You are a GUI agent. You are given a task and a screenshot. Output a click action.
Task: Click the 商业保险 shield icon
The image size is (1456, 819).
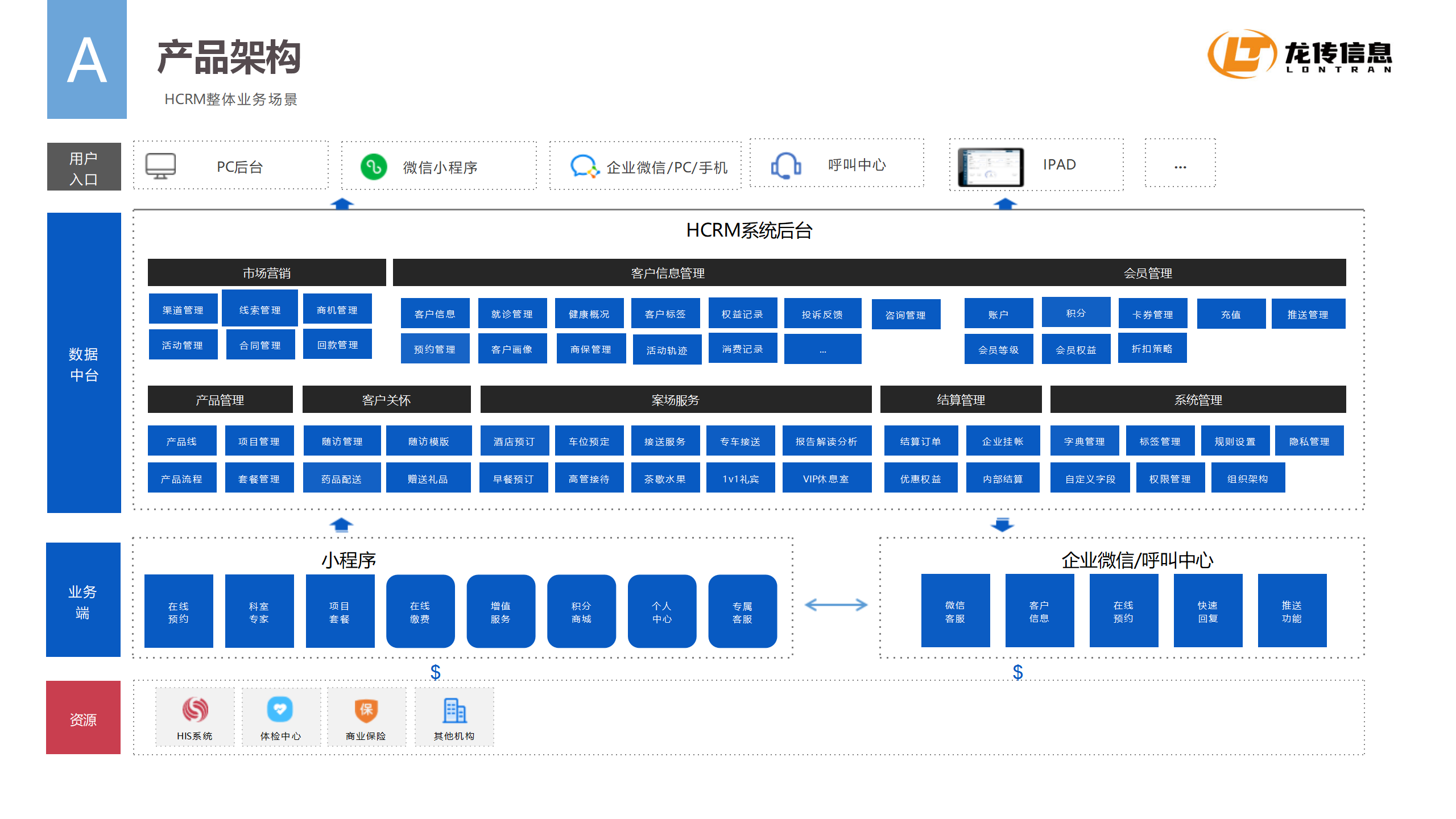pyautogui.click(x=366, y=709)
